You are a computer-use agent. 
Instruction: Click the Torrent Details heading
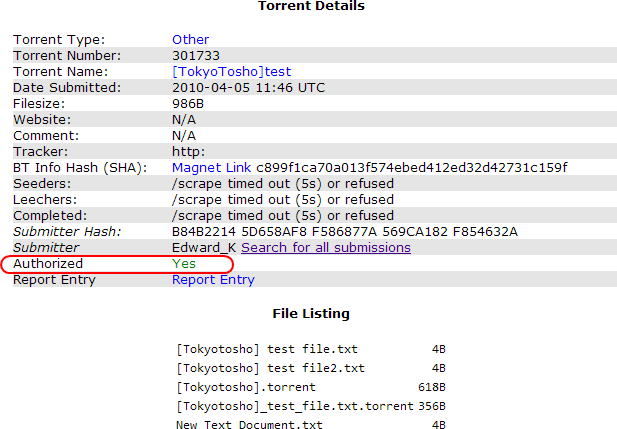point(311,7)
